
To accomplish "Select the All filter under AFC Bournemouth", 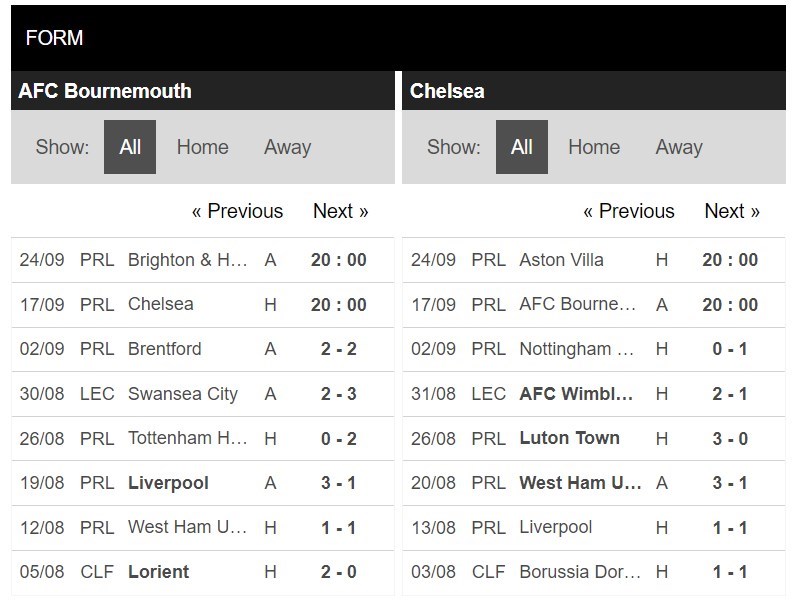I will coord(130,147).
